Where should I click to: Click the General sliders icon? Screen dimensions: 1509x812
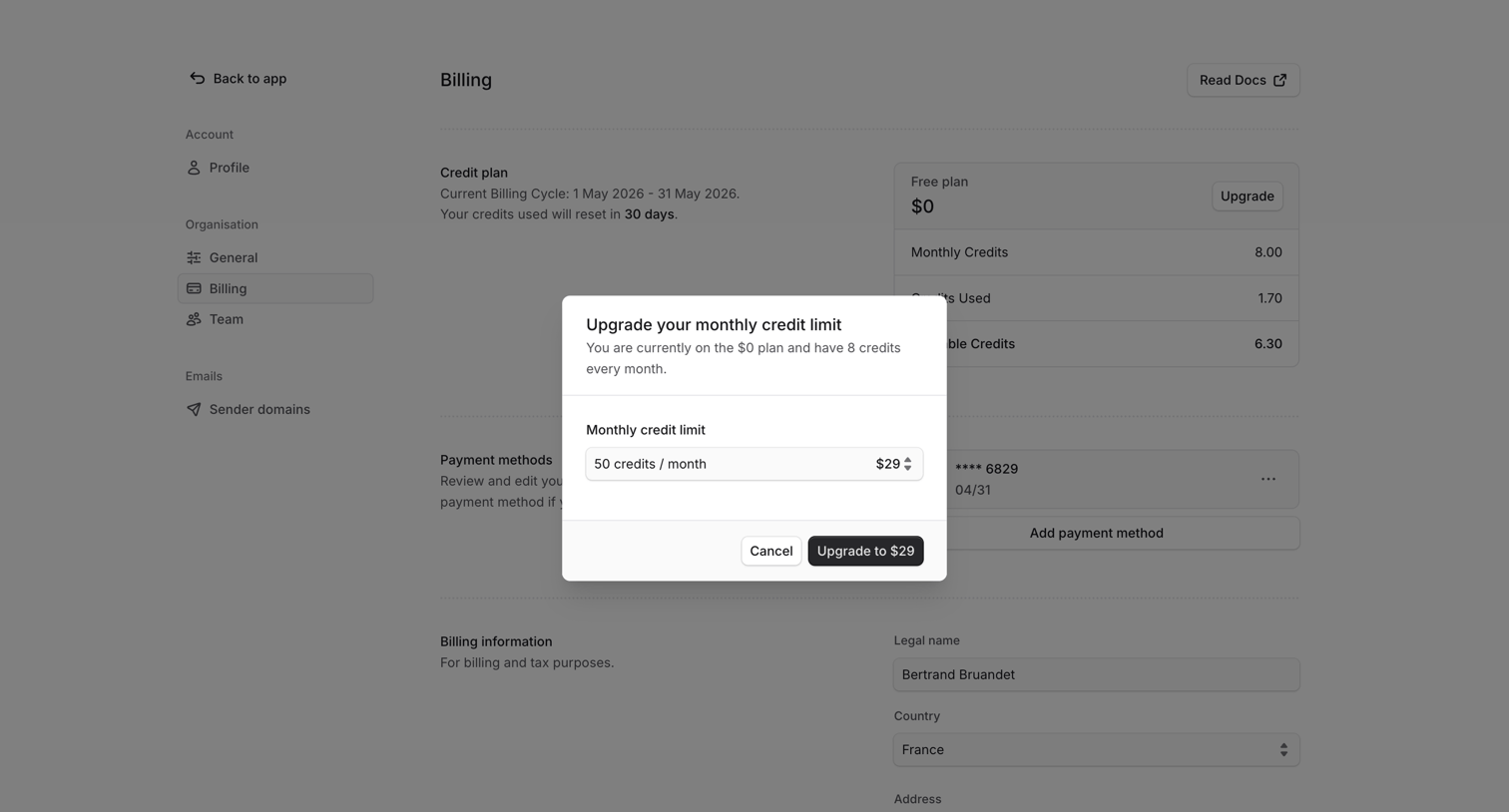(194, 257)
